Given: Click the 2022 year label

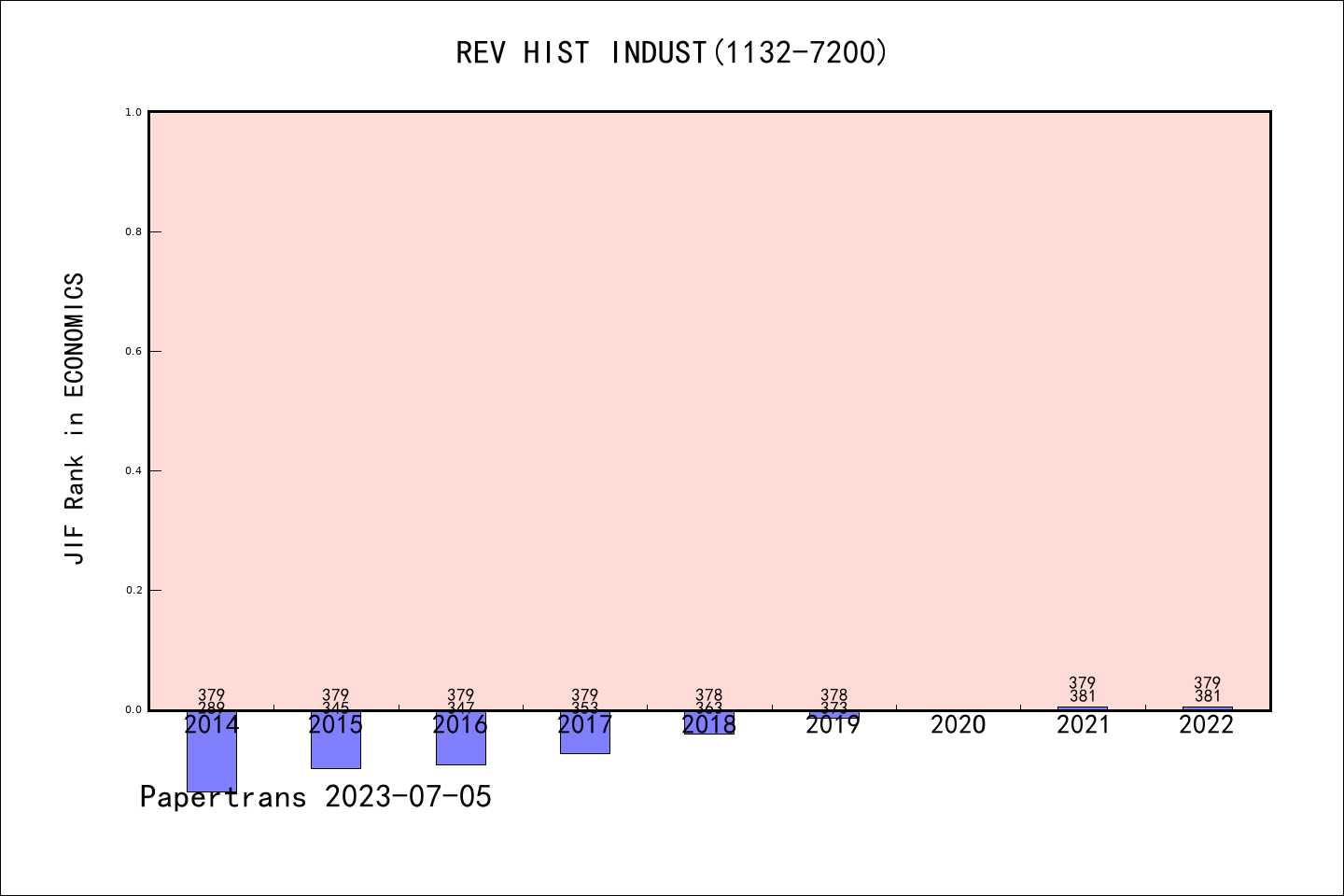Looking at the screenshot, I should (1207, 725).
